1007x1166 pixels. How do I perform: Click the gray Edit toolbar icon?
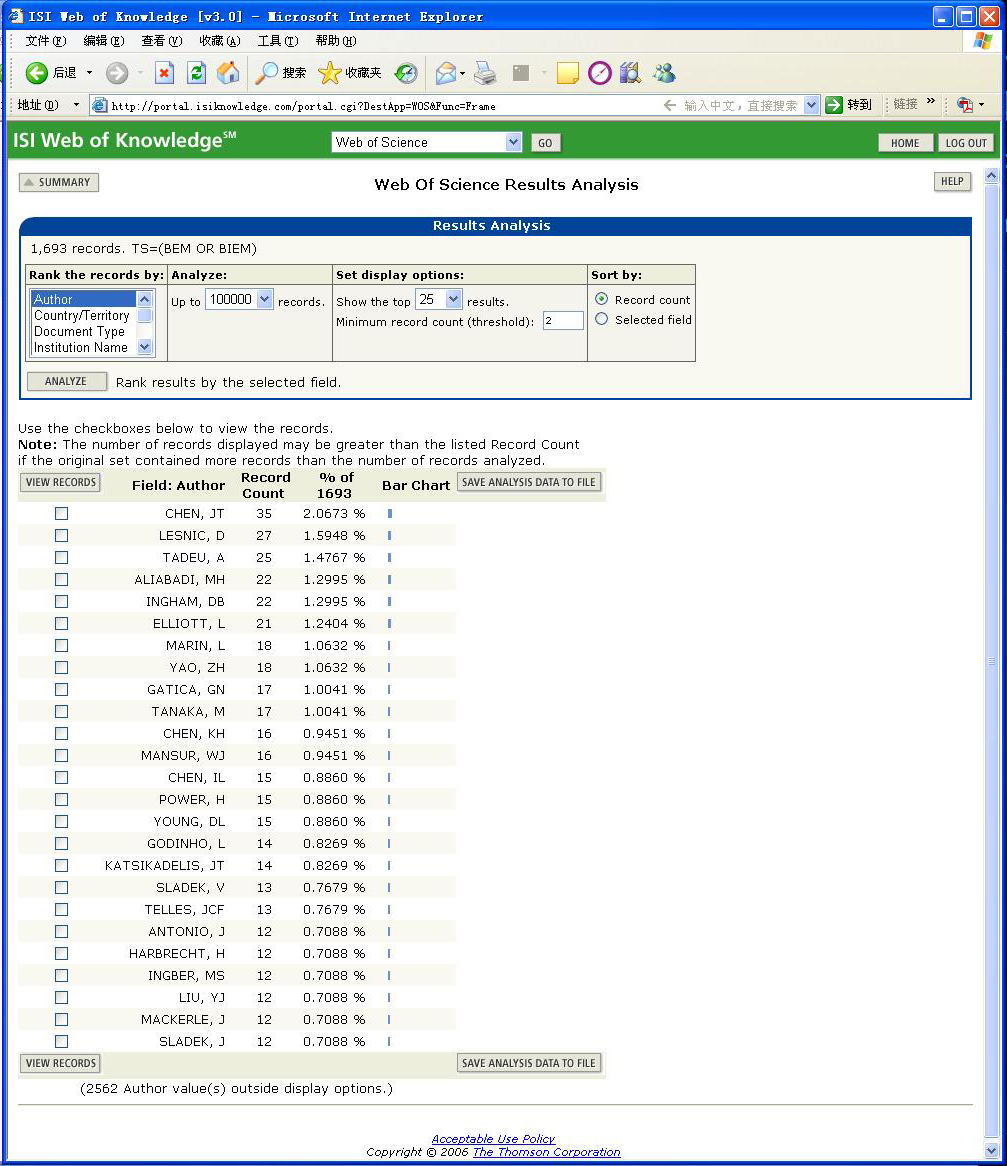[x=521, y=73]
